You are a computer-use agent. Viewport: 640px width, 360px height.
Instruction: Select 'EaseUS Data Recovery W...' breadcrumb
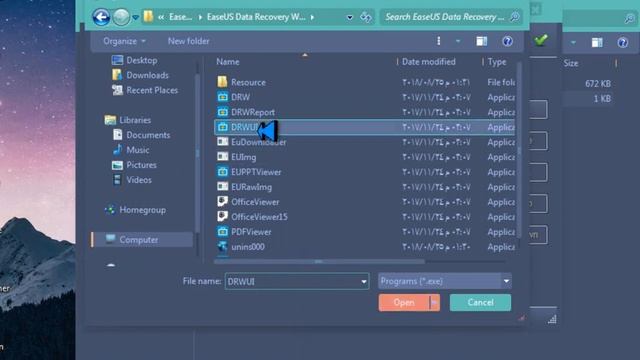(256, 17)
